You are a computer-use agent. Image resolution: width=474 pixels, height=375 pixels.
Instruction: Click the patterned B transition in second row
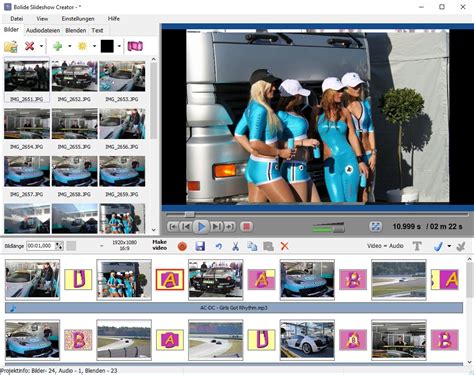[x=78, y=340]
